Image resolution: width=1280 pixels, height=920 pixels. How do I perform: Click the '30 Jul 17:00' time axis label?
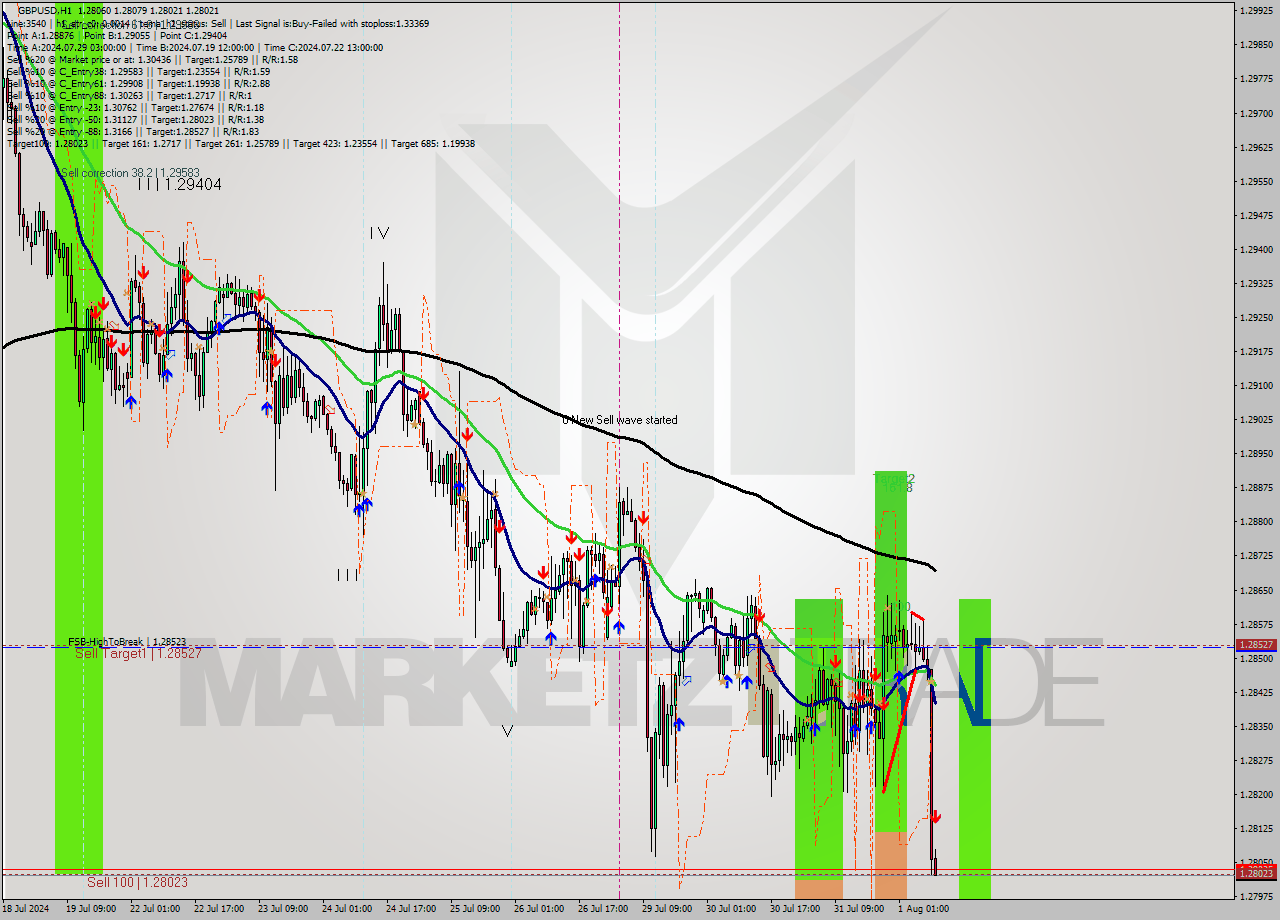795,909
